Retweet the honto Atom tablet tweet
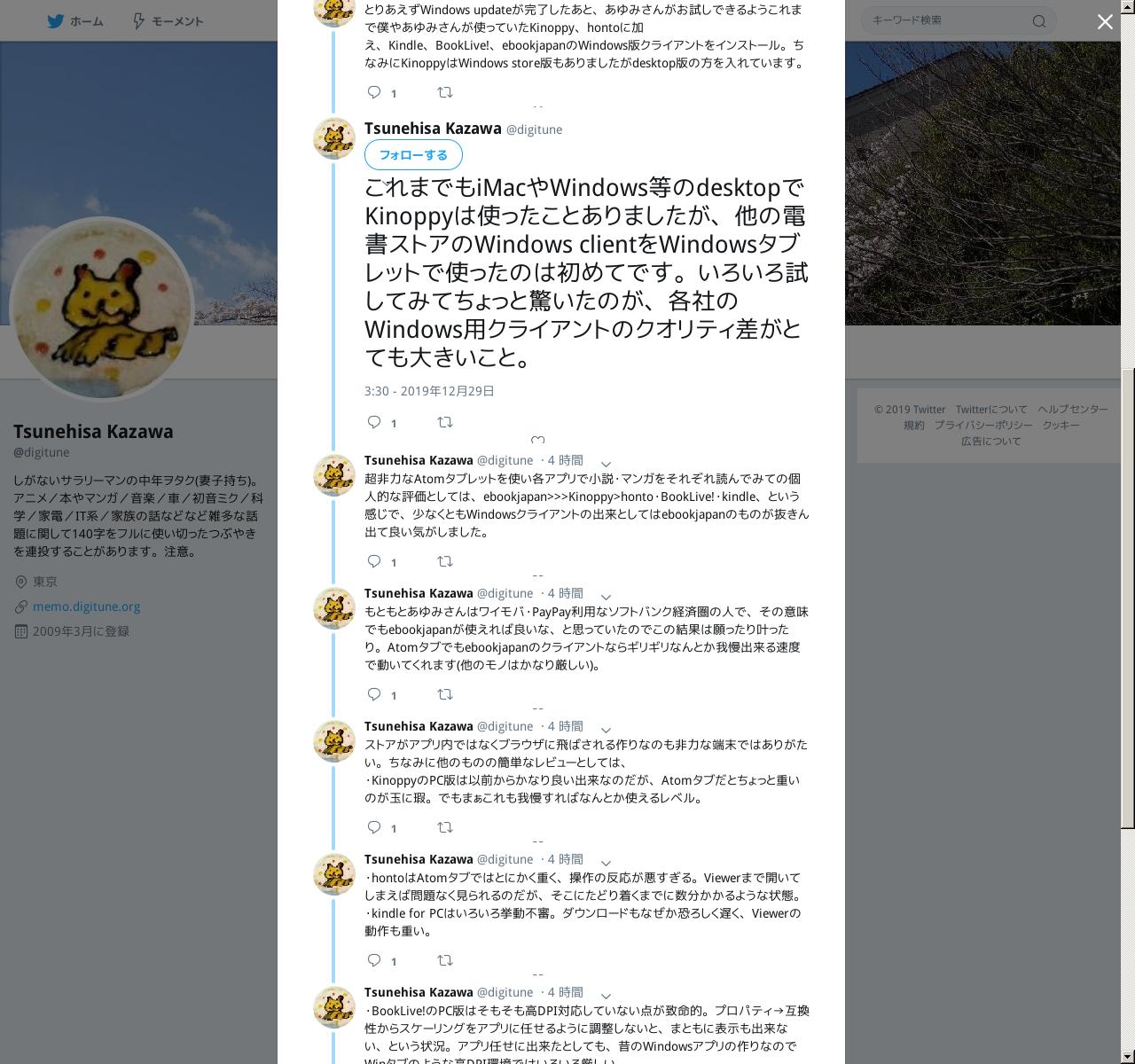Viewport: 1135px width, 1064px height. coord(445,960)
